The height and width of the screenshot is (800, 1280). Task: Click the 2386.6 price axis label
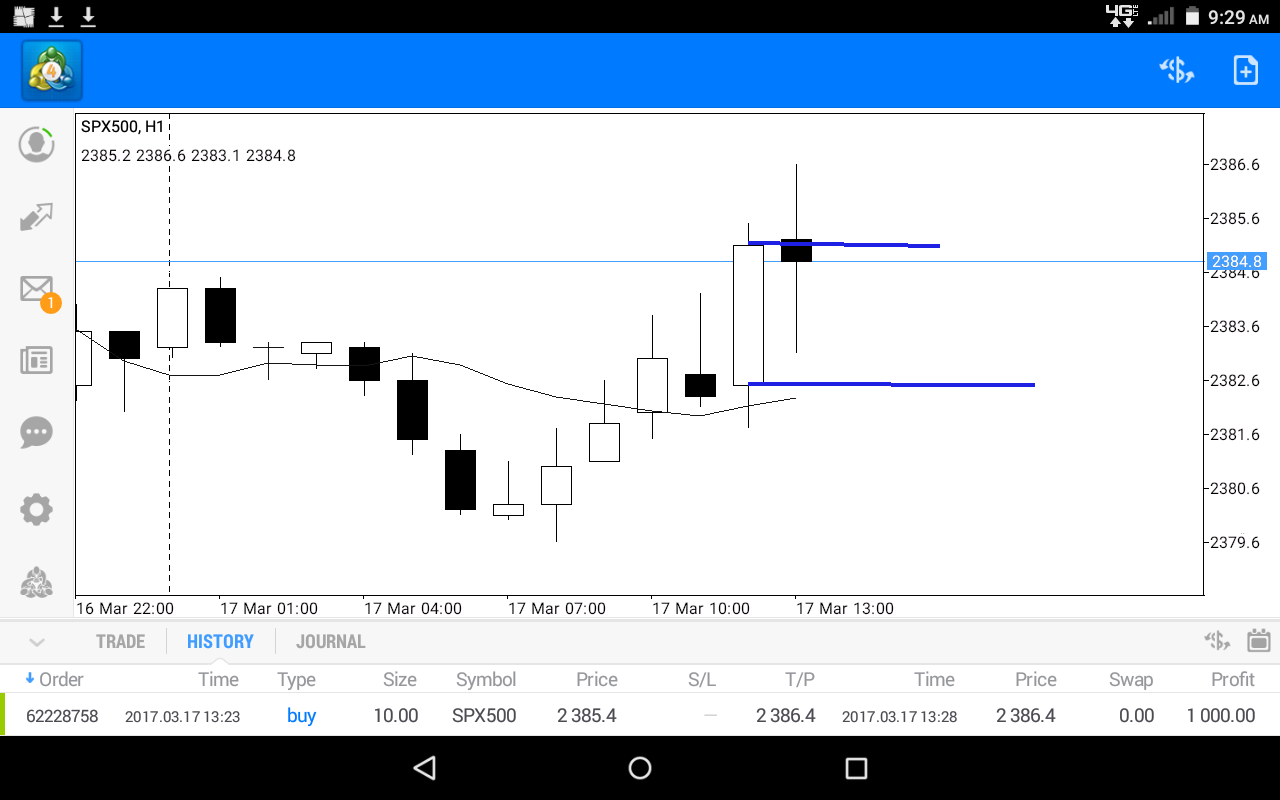click(x=1235, y=165)
